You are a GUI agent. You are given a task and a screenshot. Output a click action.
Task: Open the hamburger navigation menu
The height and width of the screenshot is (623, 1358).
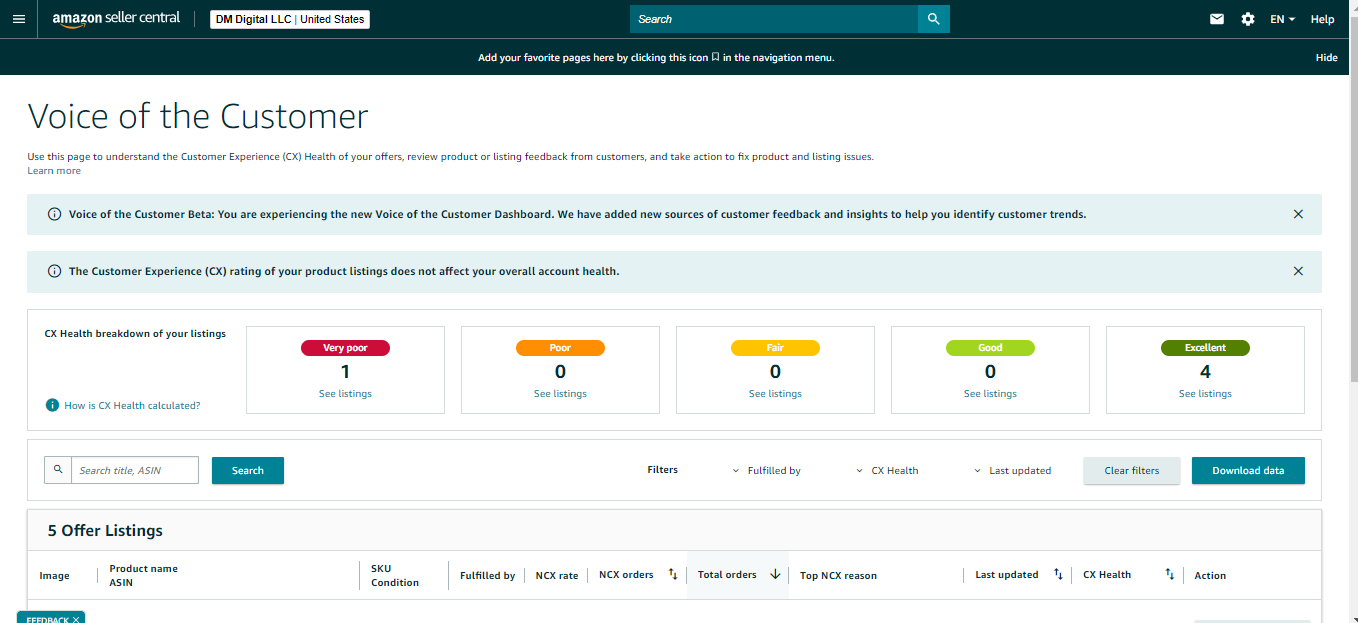[18, 19]
